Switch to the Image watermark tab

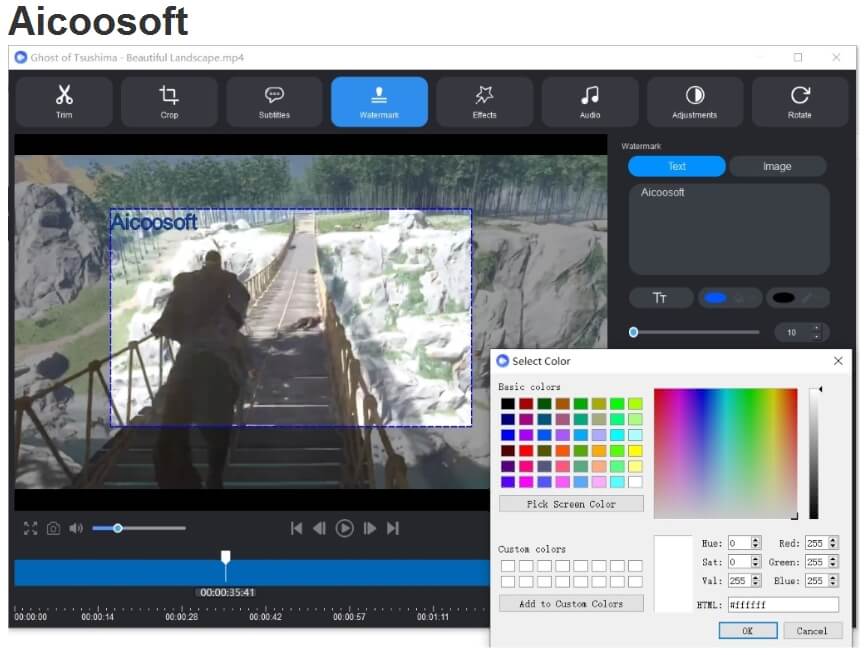coord(777,166)
